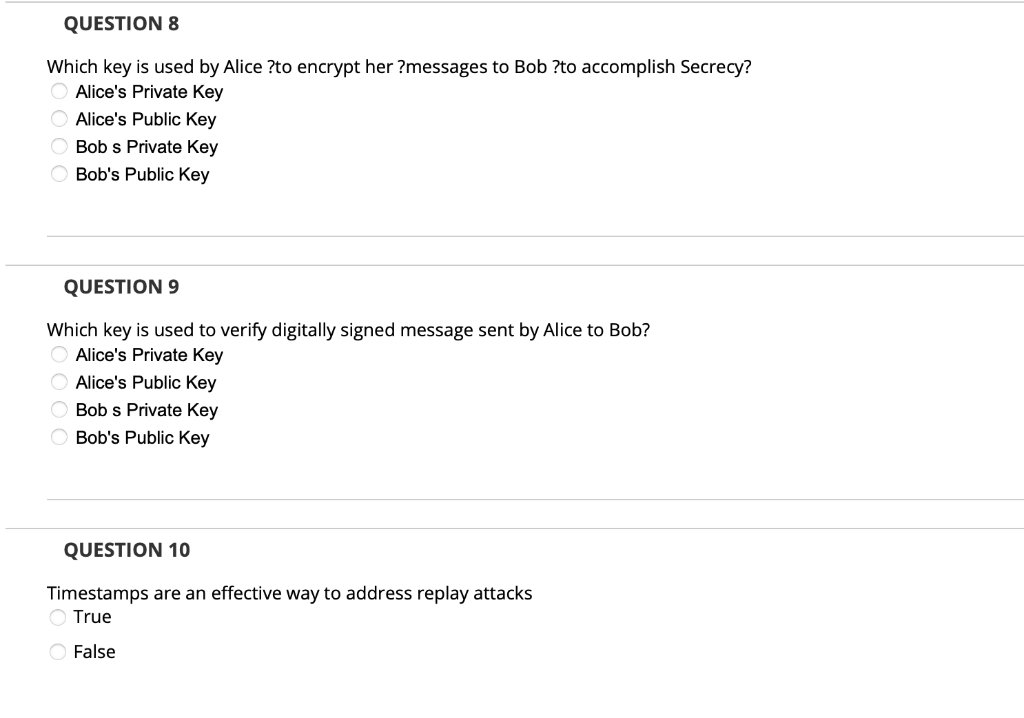Click the Question 9 question text
The height and width of the screenshot is (718, 1024).
point(349,329)
